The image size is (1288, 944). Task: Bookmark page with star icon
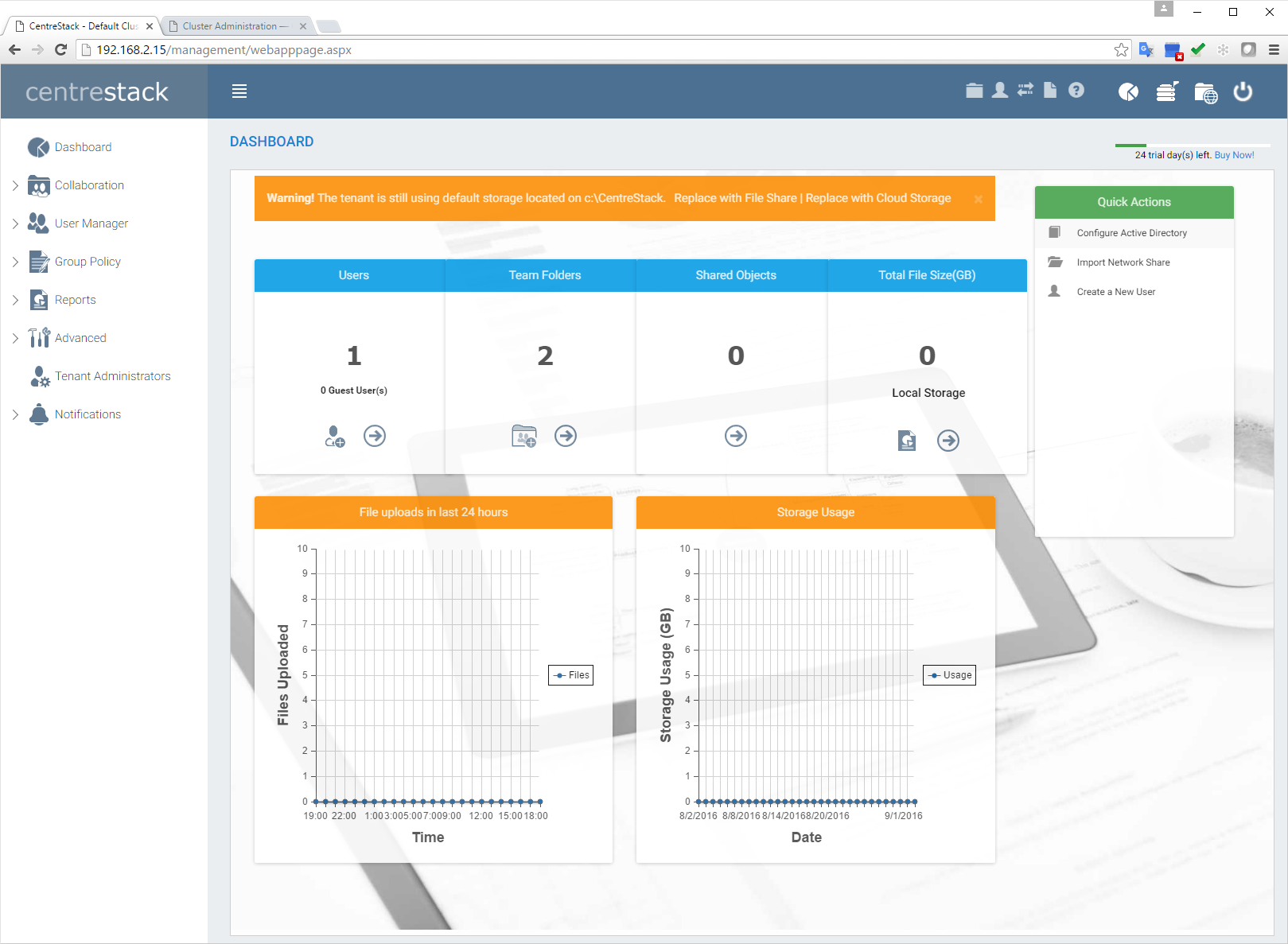point(1121,49)
